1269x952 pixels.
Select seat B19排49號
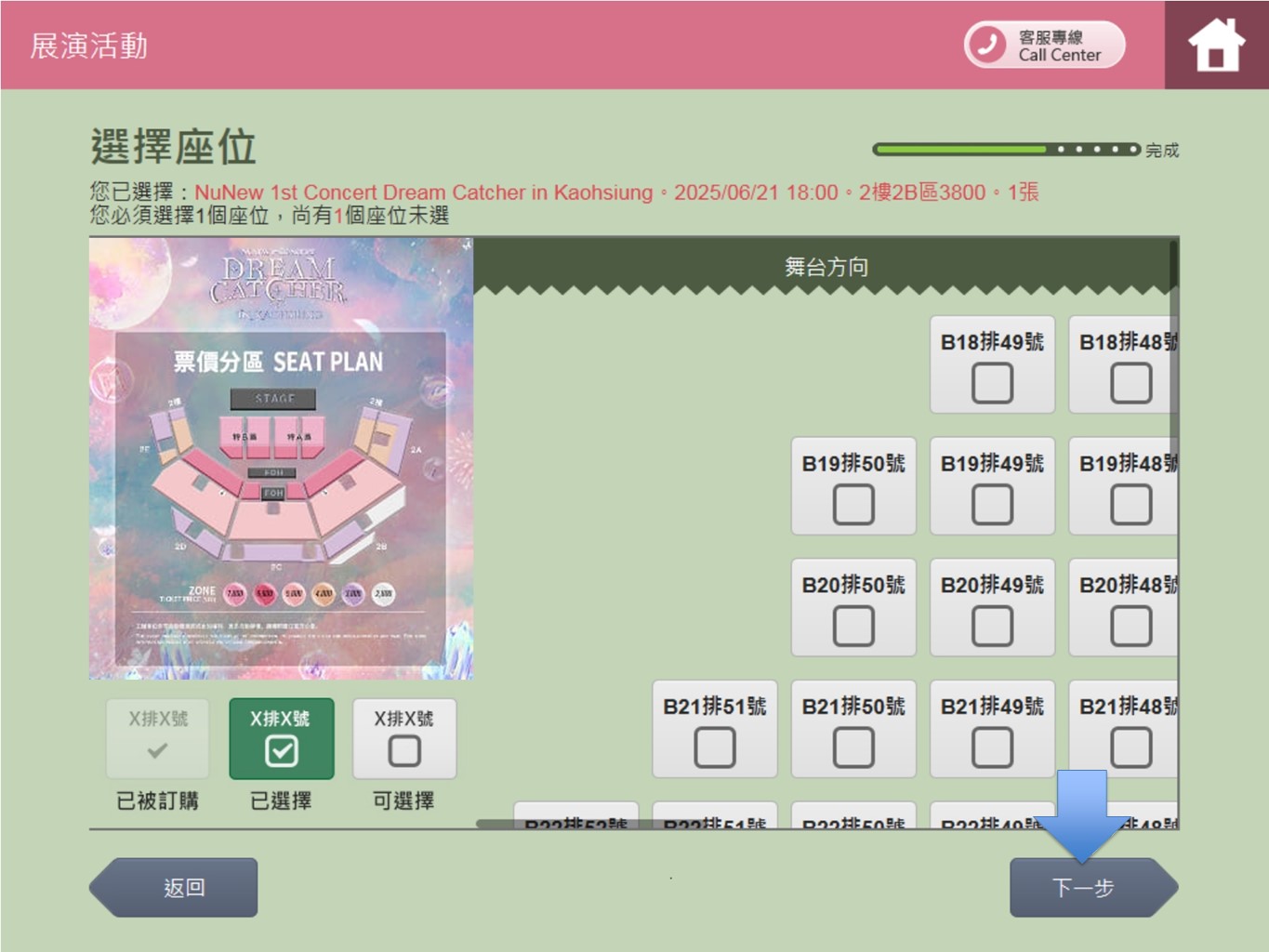992,504
